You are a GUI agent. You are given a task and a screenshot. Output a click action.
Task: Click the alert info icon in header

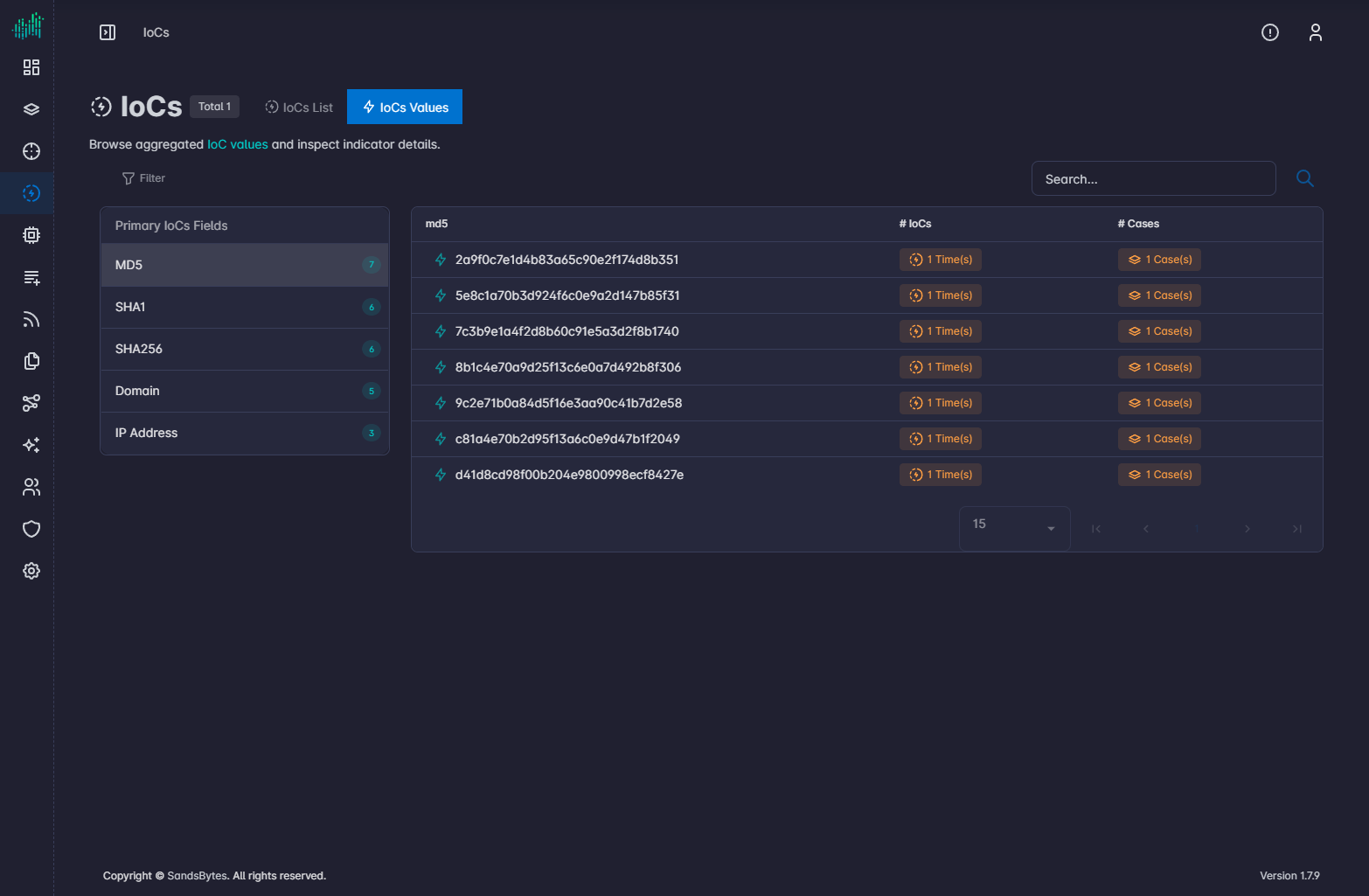click(1270, 32)
